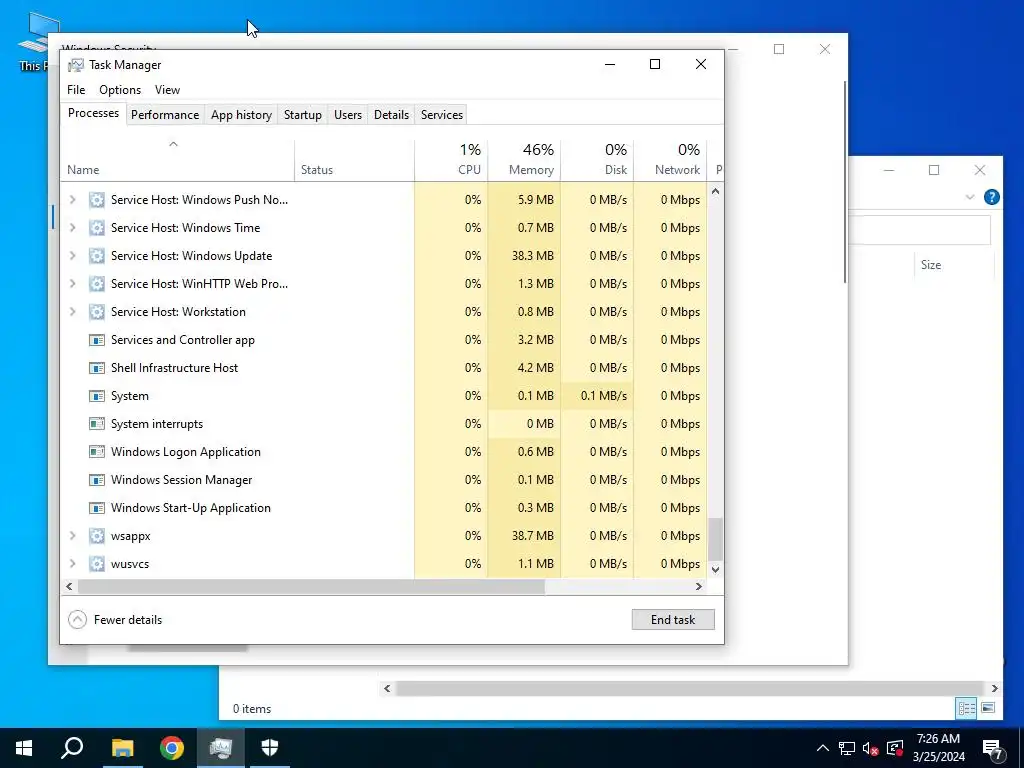1024x768 pixels.
Task: Select the System process row
Action: pyautogui.click(x=383, y=396)
